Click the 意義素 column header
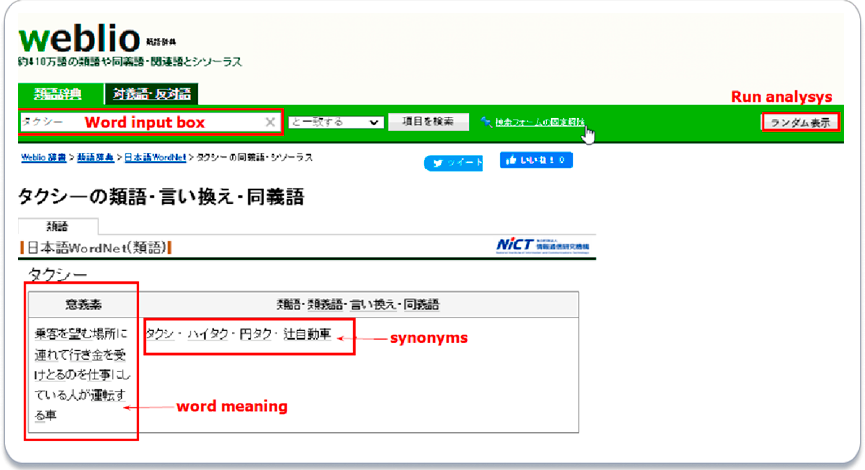This screenshot has height=470, width=865. click(x=83, y=305)
